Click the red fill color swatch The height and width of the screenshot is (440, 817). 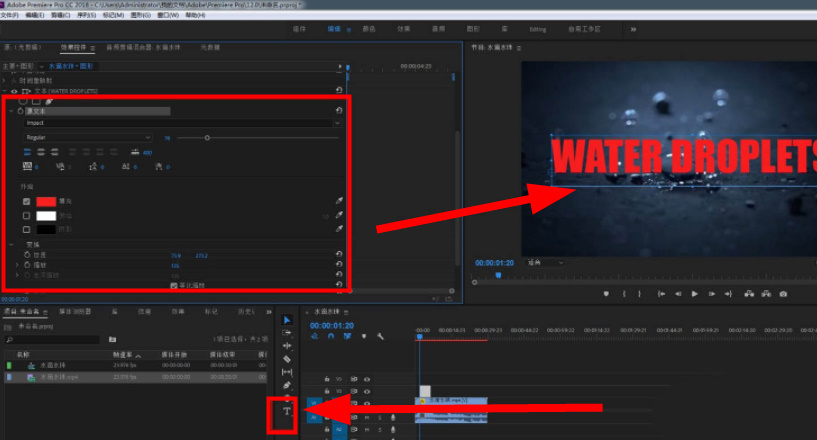[46, 201]
